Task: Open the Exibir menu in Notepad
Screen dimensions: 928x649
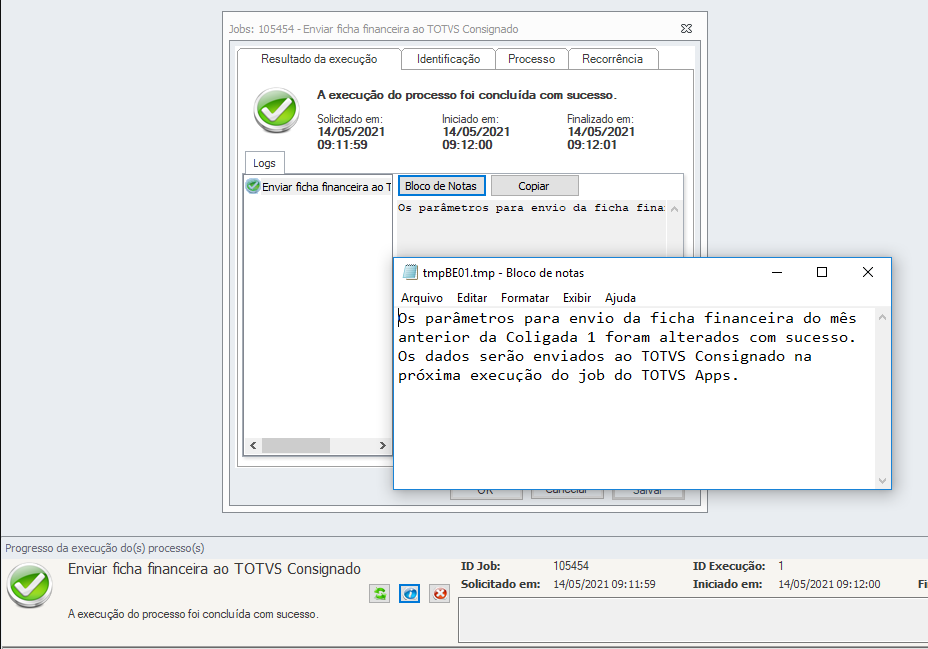Action: (x=576, y=298)
